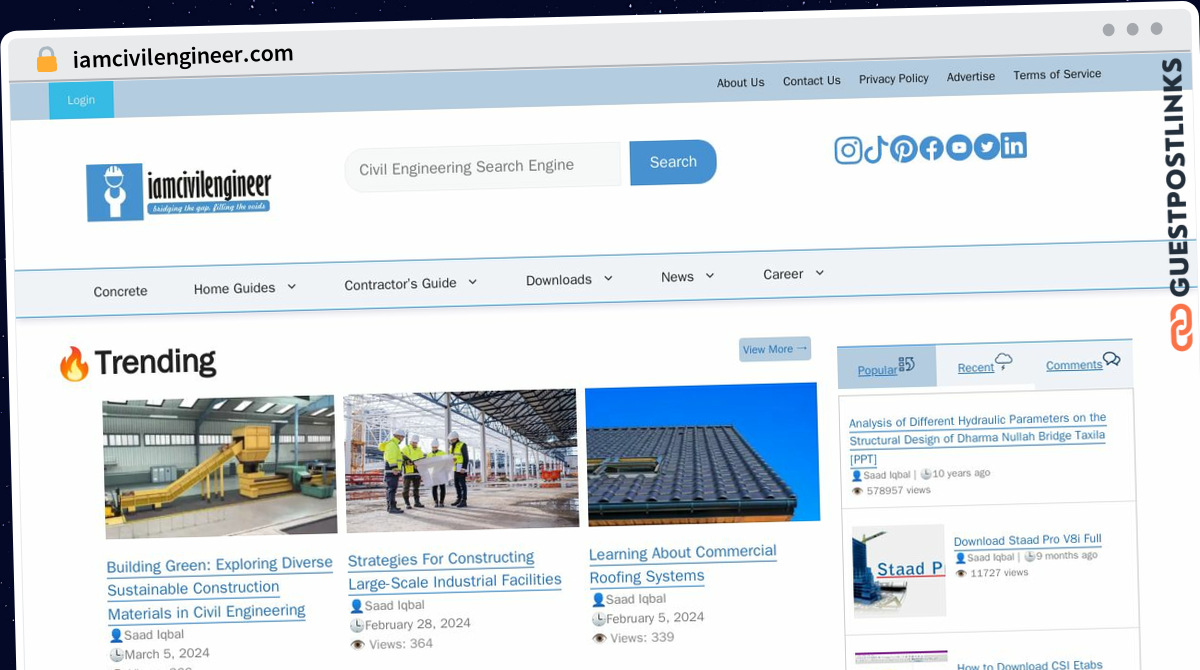
Task: Open the Instagram social icon
Action: (x=848, y=151)
